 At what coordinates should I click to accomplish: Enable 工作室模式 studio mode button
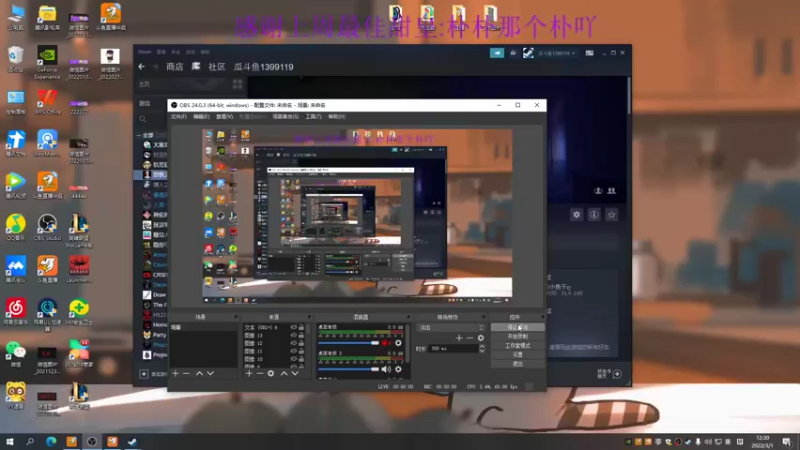click(517, 346)
